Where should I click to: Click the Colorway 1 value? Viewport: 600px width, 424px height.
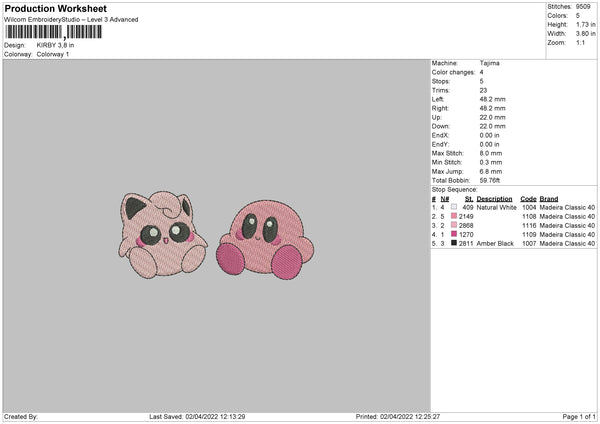52,54
